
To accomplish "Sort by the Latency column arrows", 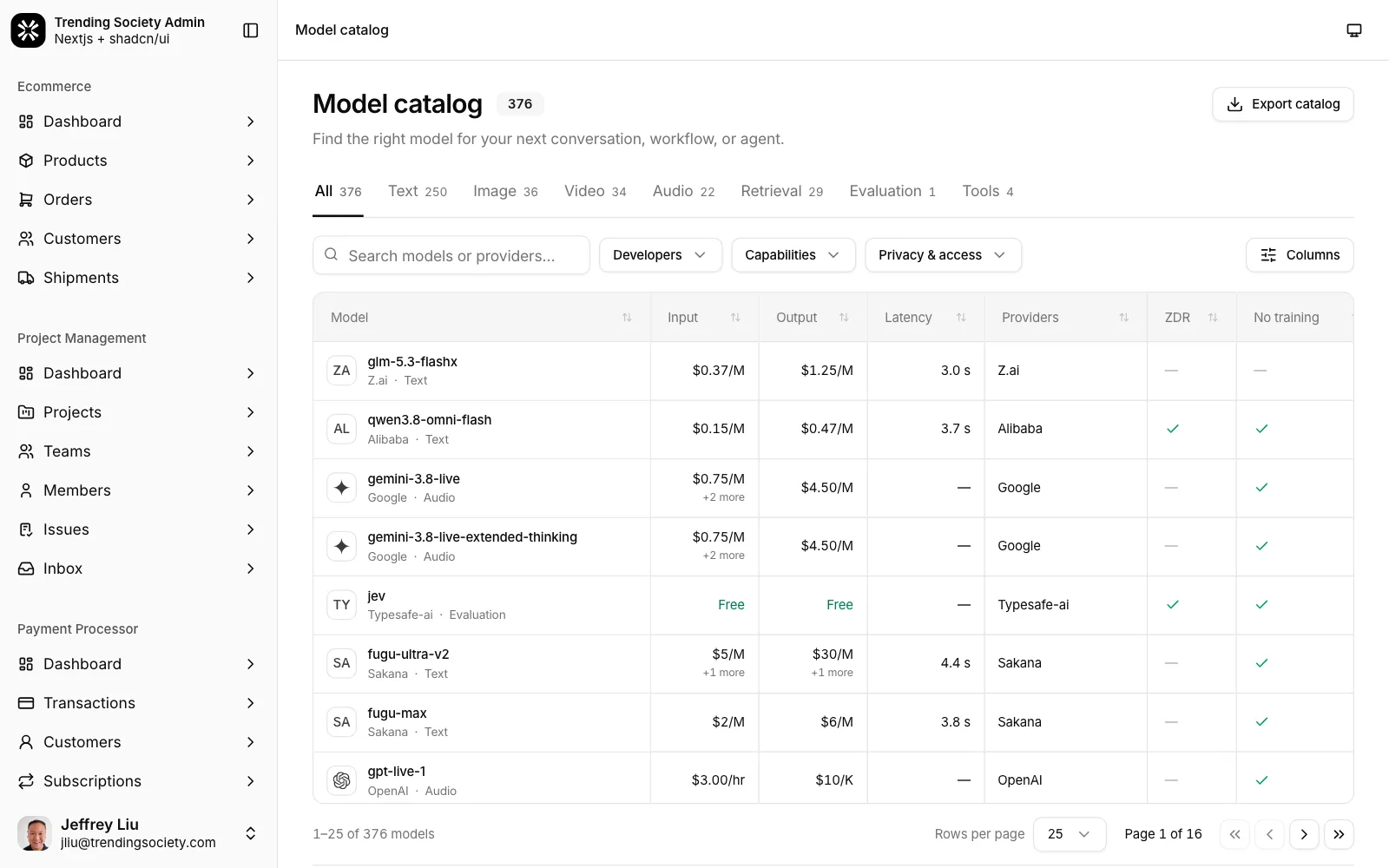I will click(961, 318).
